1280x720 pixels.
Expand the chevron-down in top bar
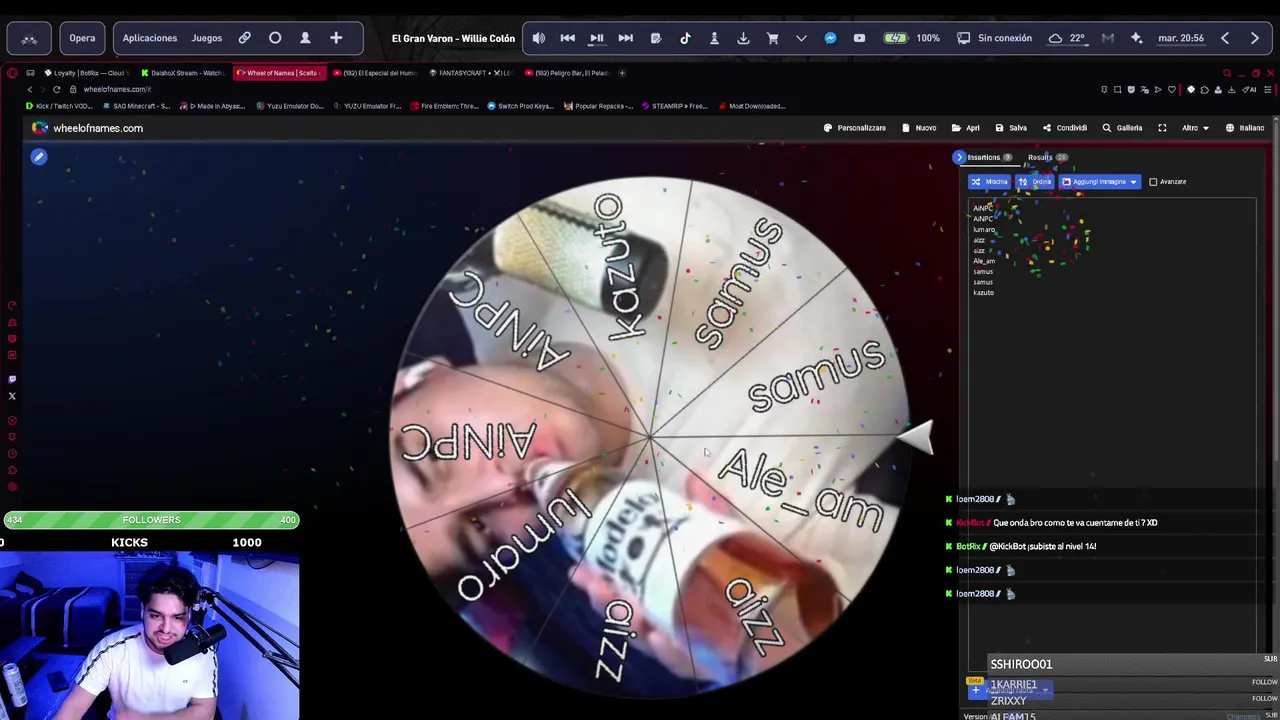coord(801,38)
